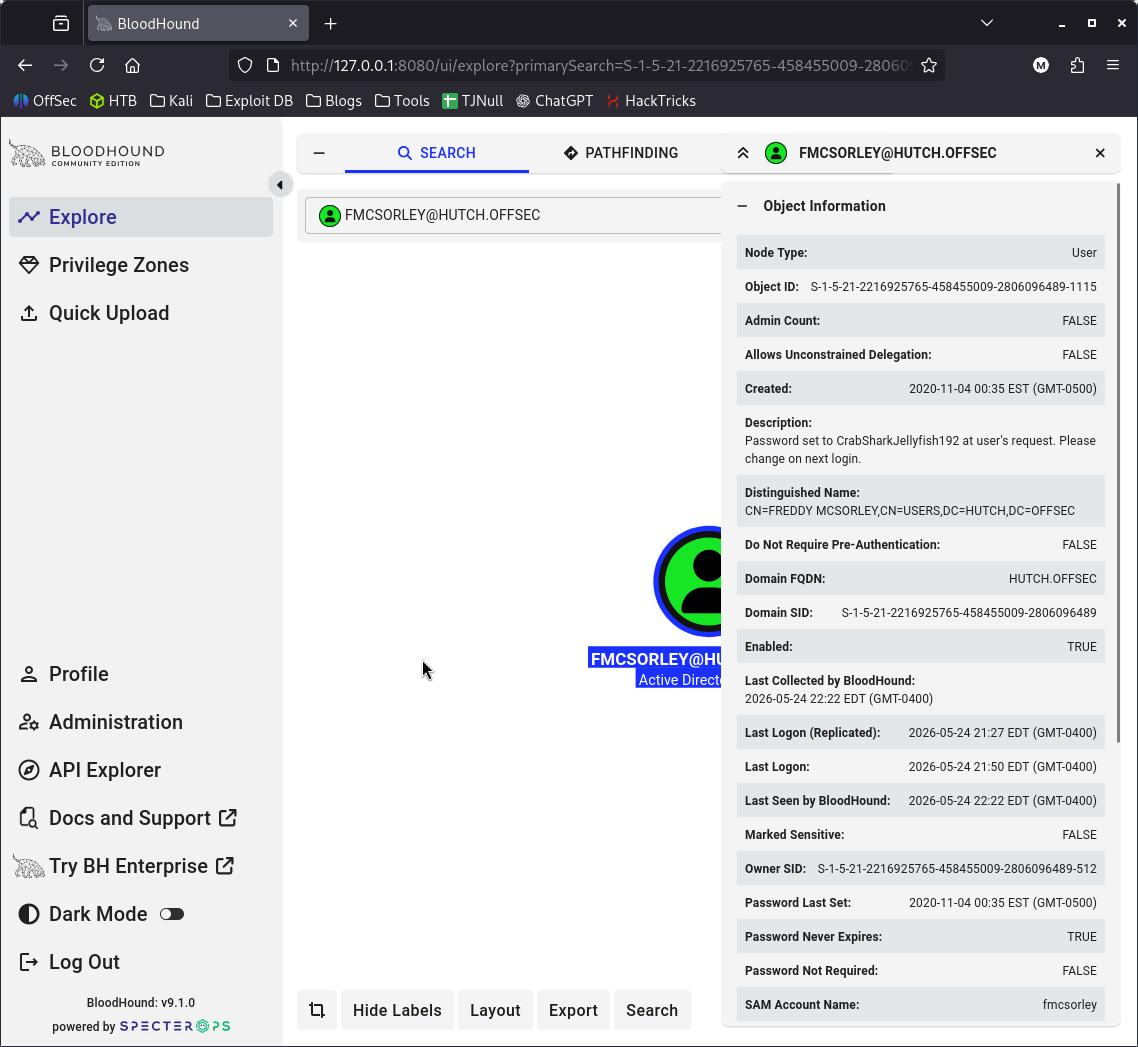Viewport: 1138px width, 1047px height.
Task: Click the SAM Account Name fmcsorley
Action: point(1069,1005)
